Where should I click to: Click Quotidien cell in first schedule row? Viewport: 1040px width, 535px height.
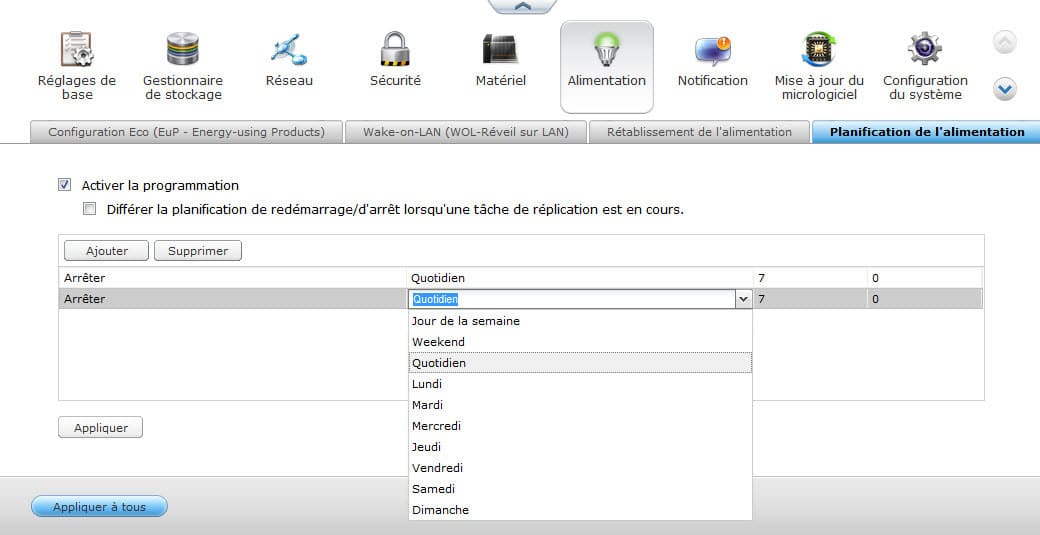point(580,278)
